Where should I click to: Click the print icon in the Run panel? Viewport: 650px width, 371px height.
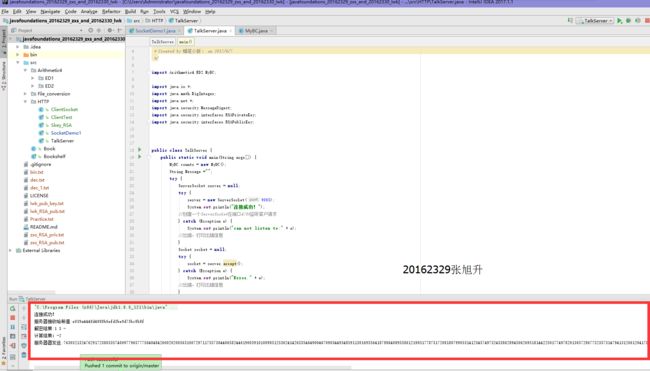coord(24,346)
